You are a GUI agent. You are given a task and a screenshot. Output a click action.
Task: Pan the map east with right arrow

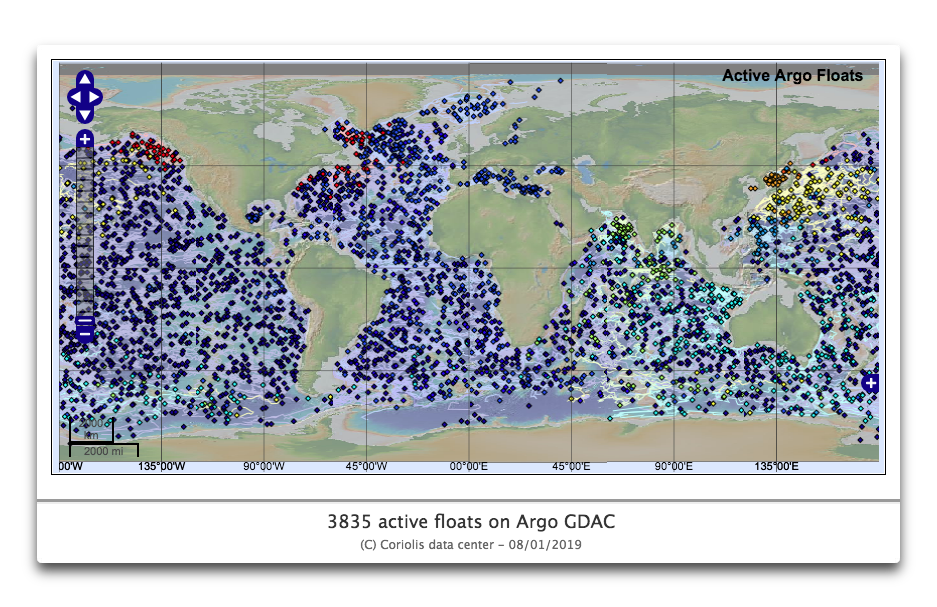(96, 97)
